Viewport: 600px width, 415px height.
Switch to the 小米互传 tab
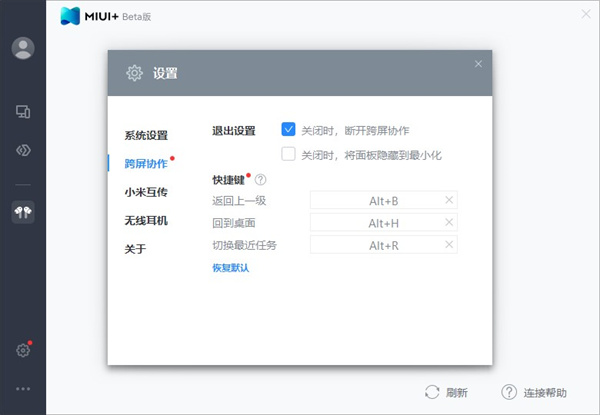tap(146, 192)
